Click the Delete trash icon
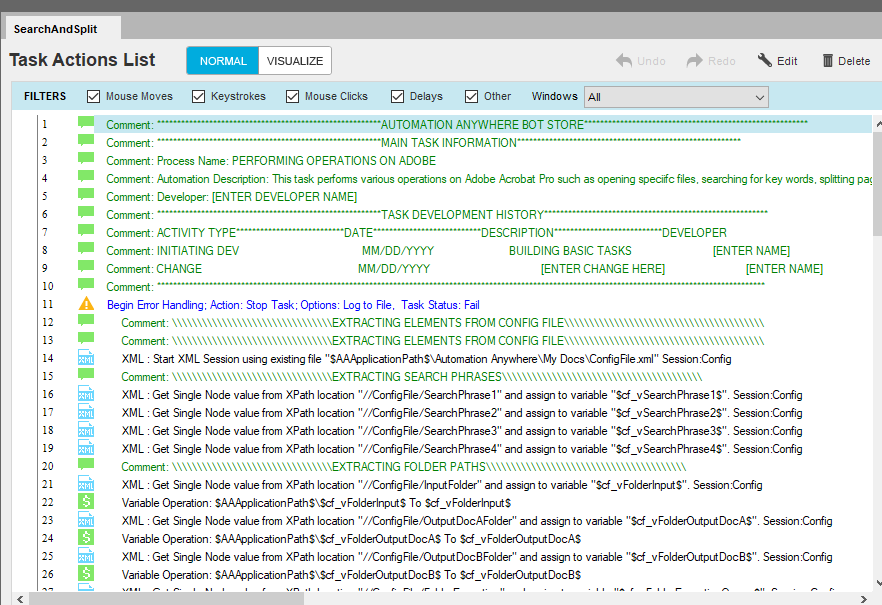The height and width of the screenshot is (605, 882). click(x=828, y=61)
